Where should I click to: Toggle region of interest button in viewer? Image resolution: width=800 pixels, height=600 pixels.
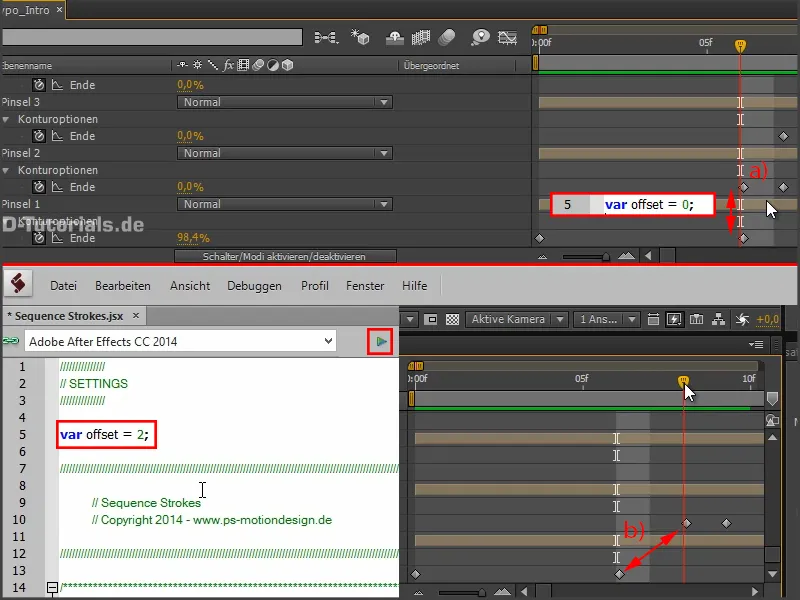coord(431,319)
